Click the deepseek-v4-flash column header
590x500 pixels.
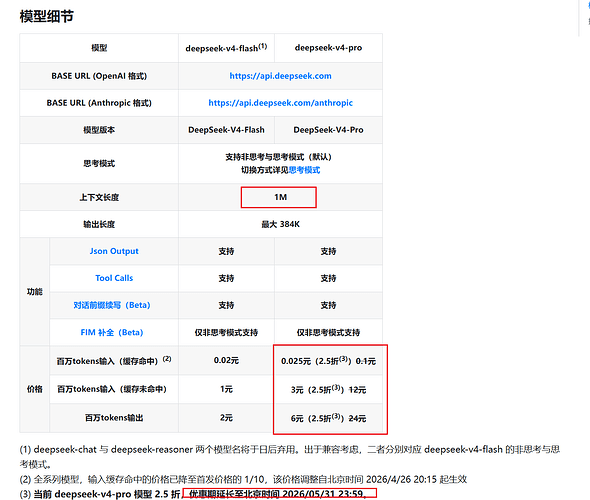226,48
